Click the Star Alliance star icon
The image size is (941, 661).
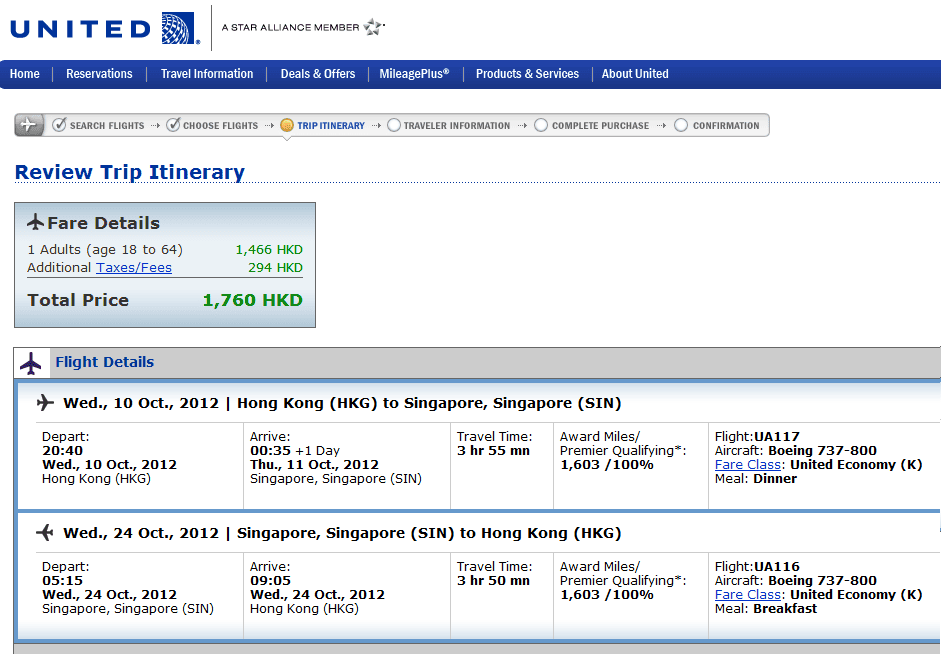[374, 27]
